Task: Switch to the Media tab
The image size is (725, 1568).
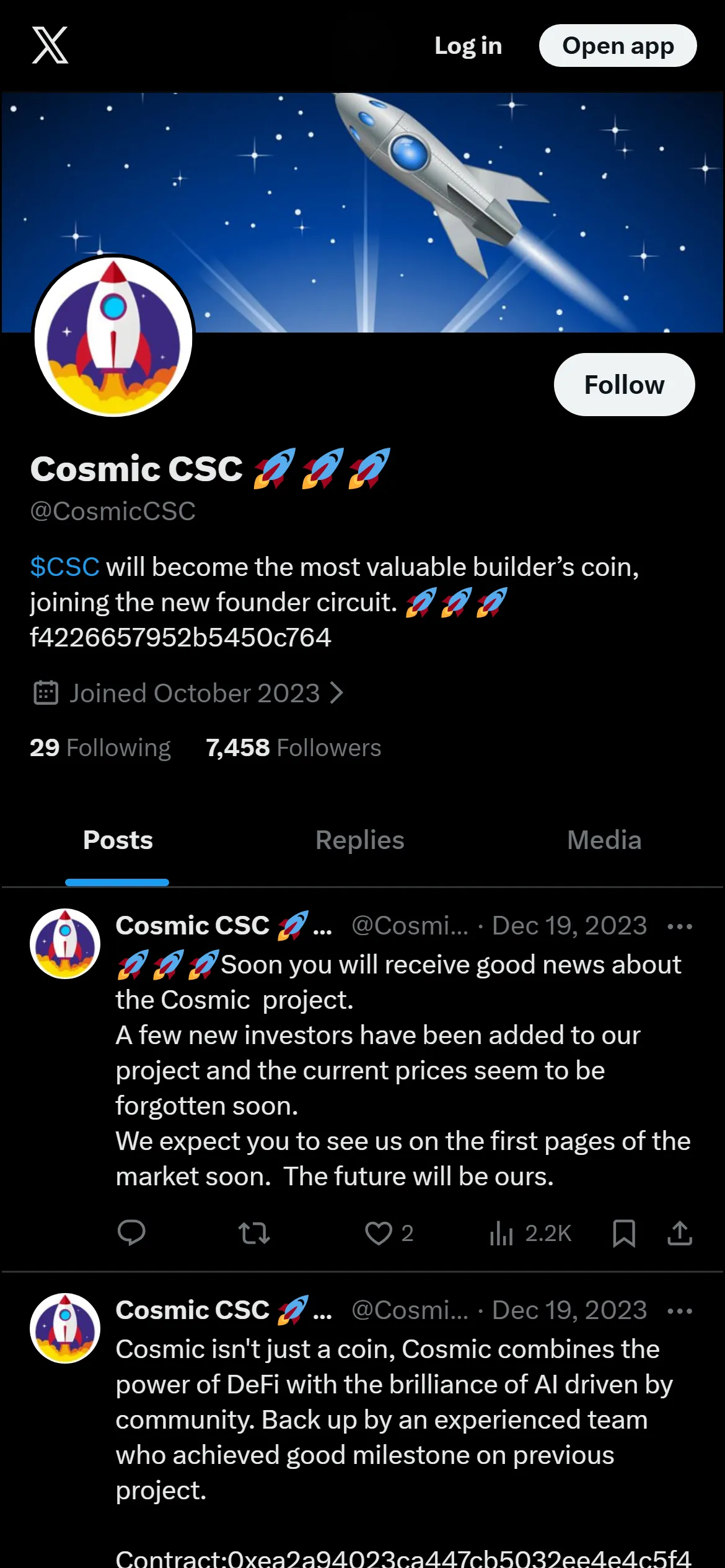Action: click(604, 840)
